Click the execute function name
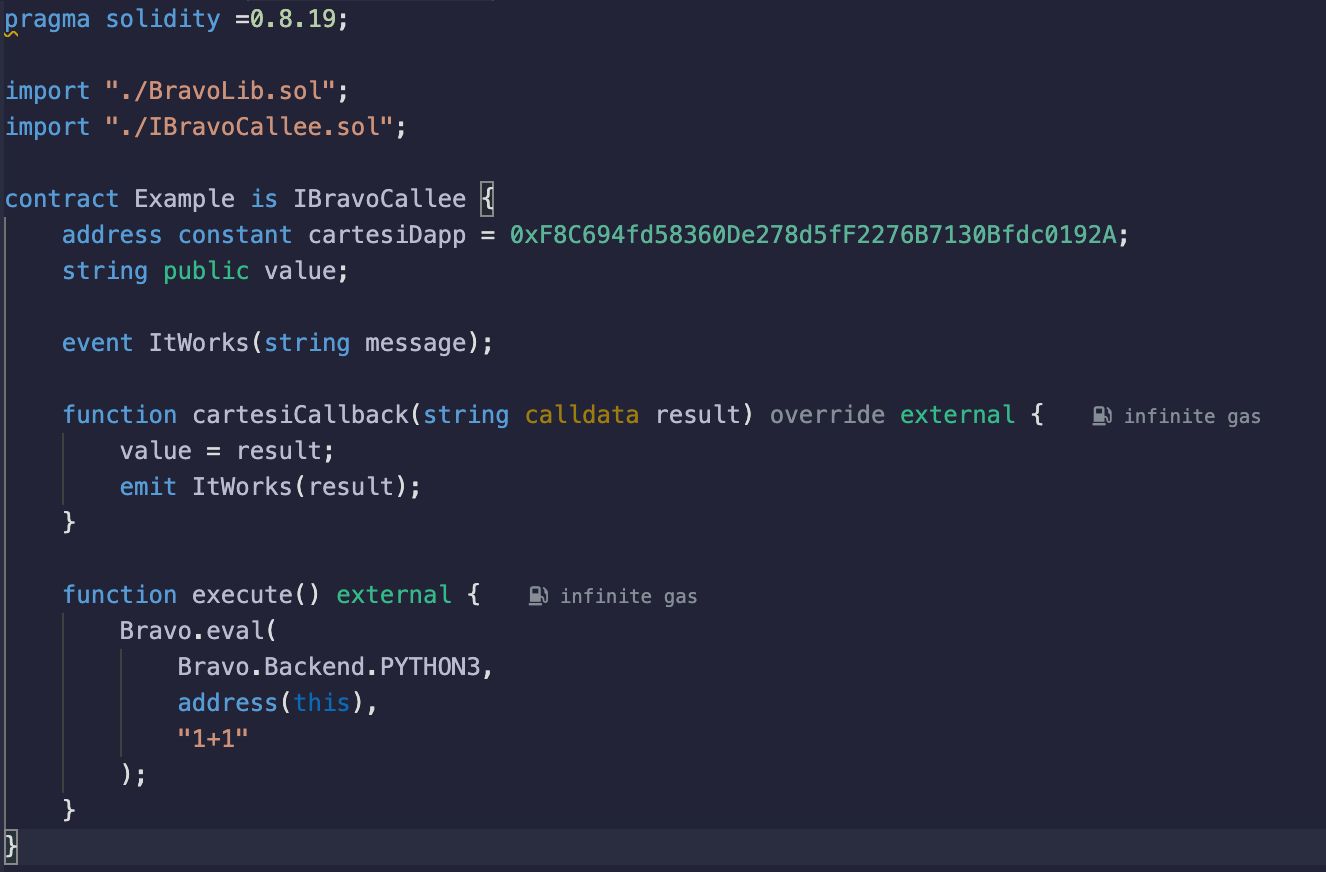 242,595
